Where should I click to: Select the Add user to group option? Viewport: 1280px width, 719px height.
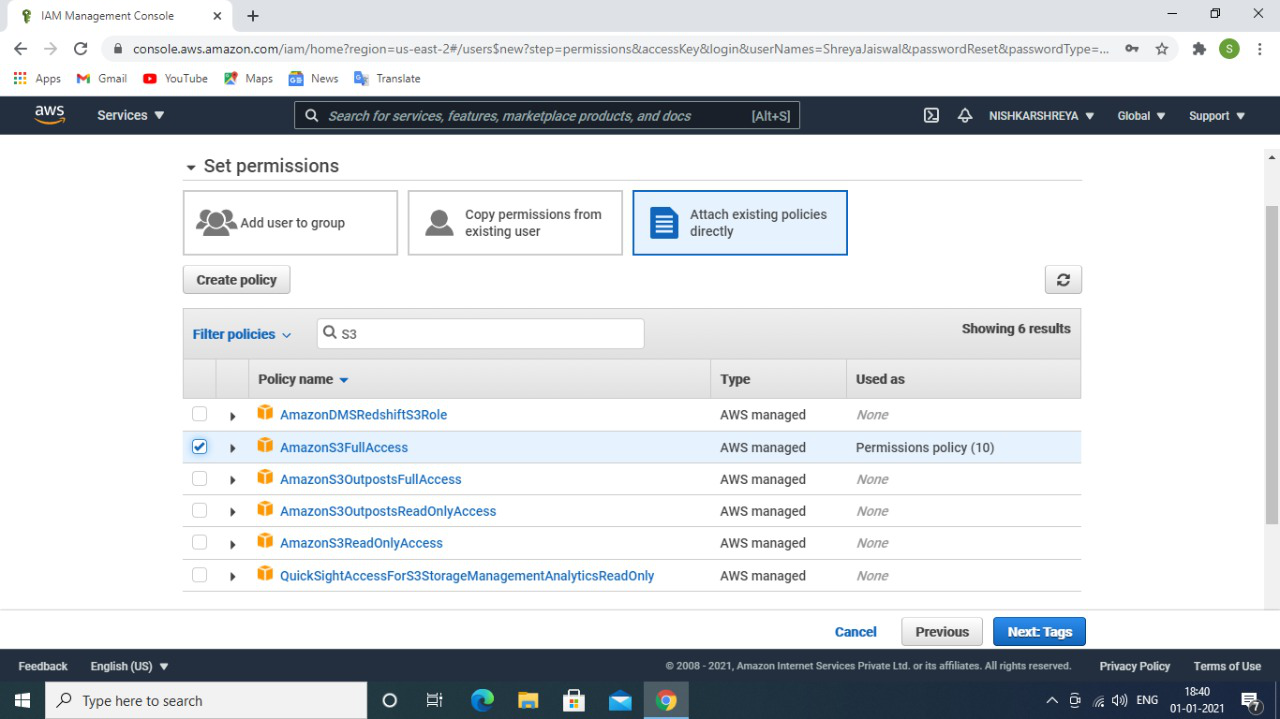pos(290,223)
